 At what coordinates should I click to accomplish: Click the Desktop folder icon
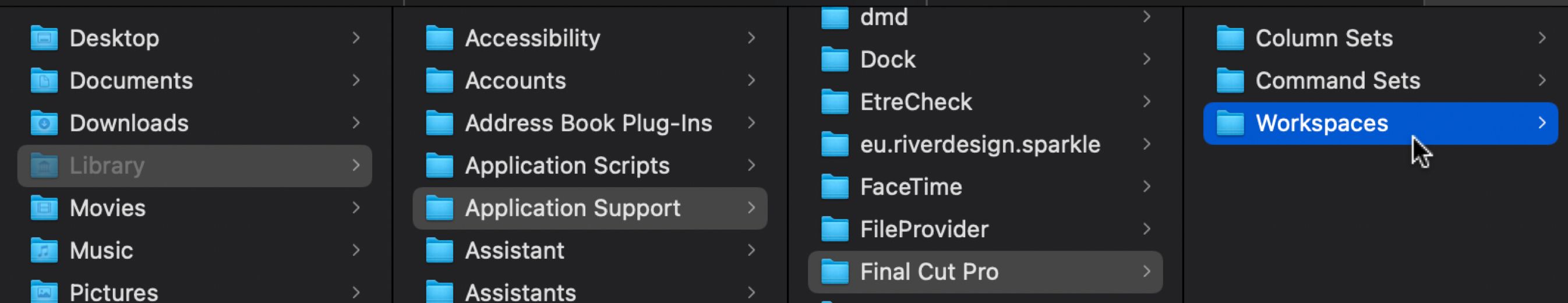(44, 38)
